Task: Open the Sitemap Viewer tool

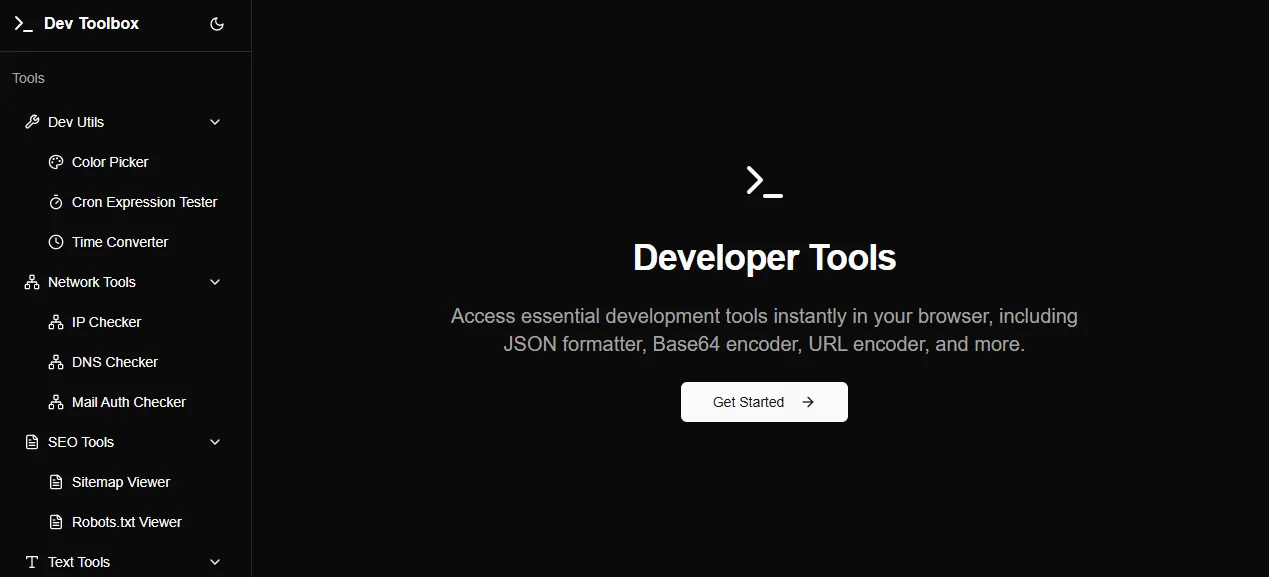Action: point(120,481)
